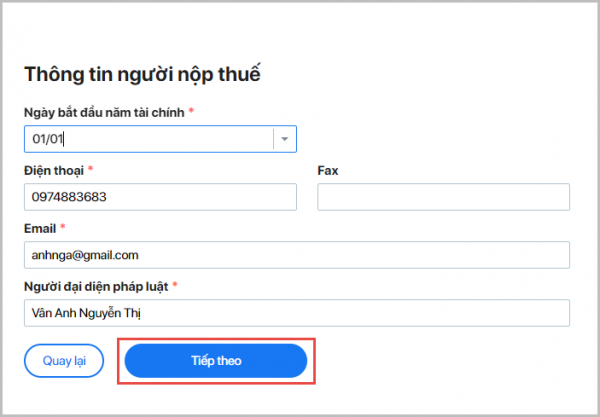Viewport: 600px width, 417px height.
Task: Click the 01/01 date combo box field
Action: (148, 139)
